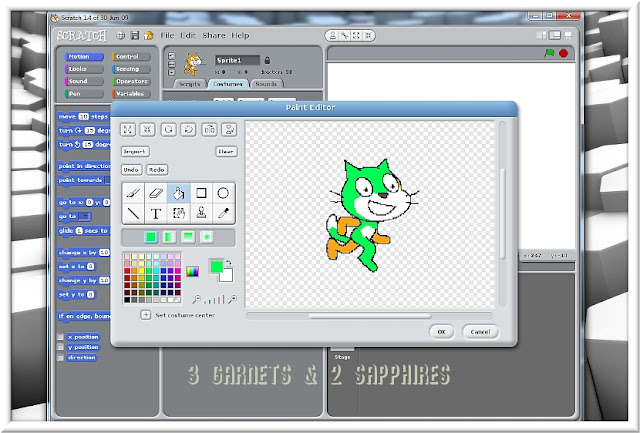Open the Help menu
The image size is (640, 433).
240,36
